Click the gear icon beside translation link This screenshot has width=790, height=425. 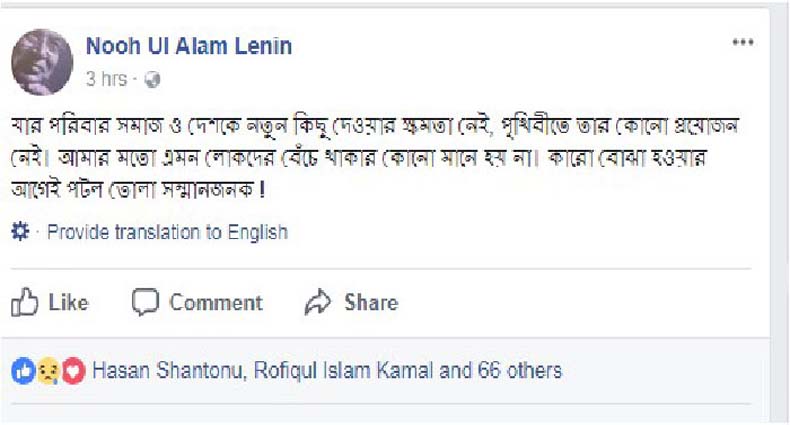[x=20, y=232]
